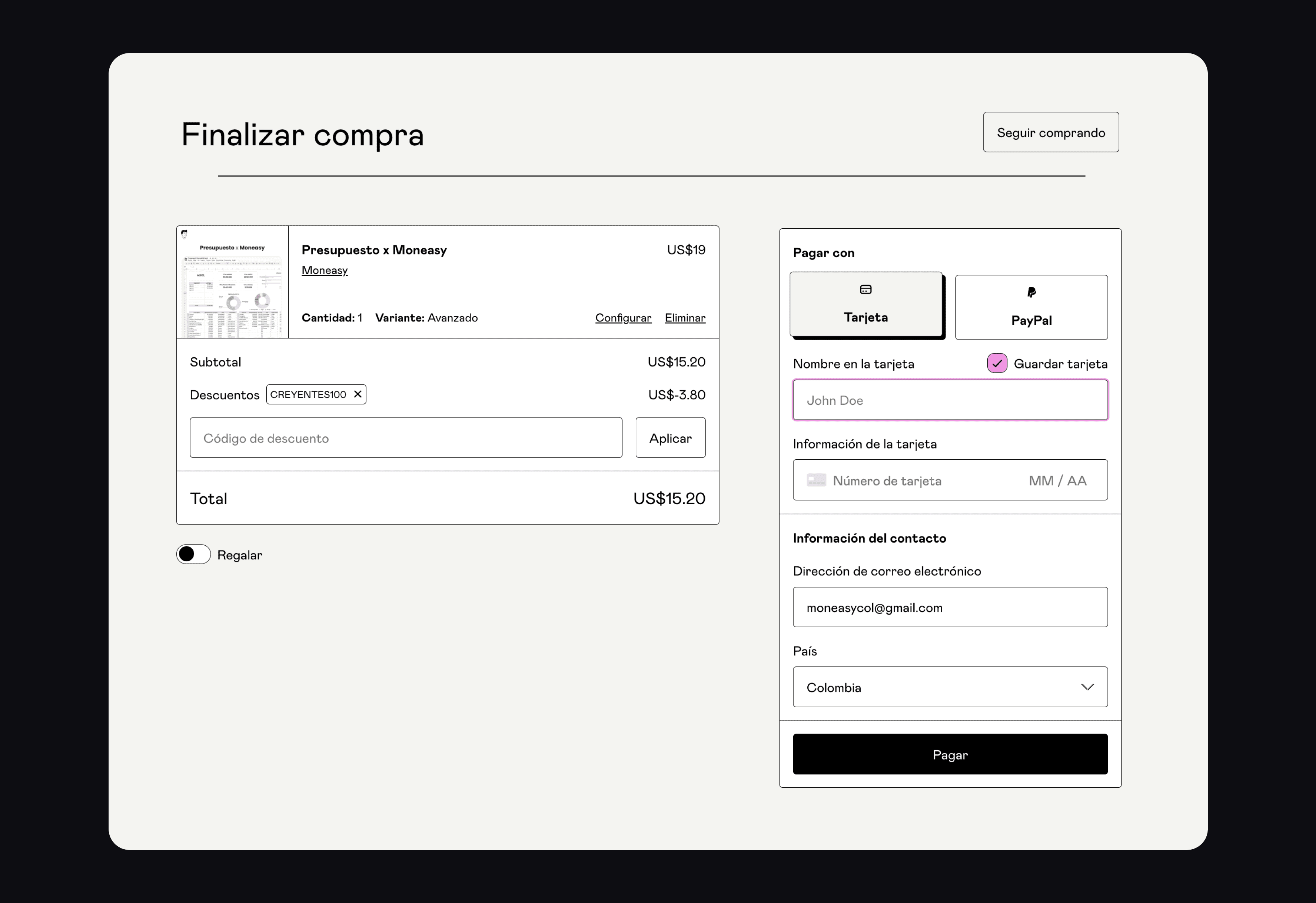The image size is (1316, 903).
Task: Click the card brand icon in number field
Action: tap(816, 480)
